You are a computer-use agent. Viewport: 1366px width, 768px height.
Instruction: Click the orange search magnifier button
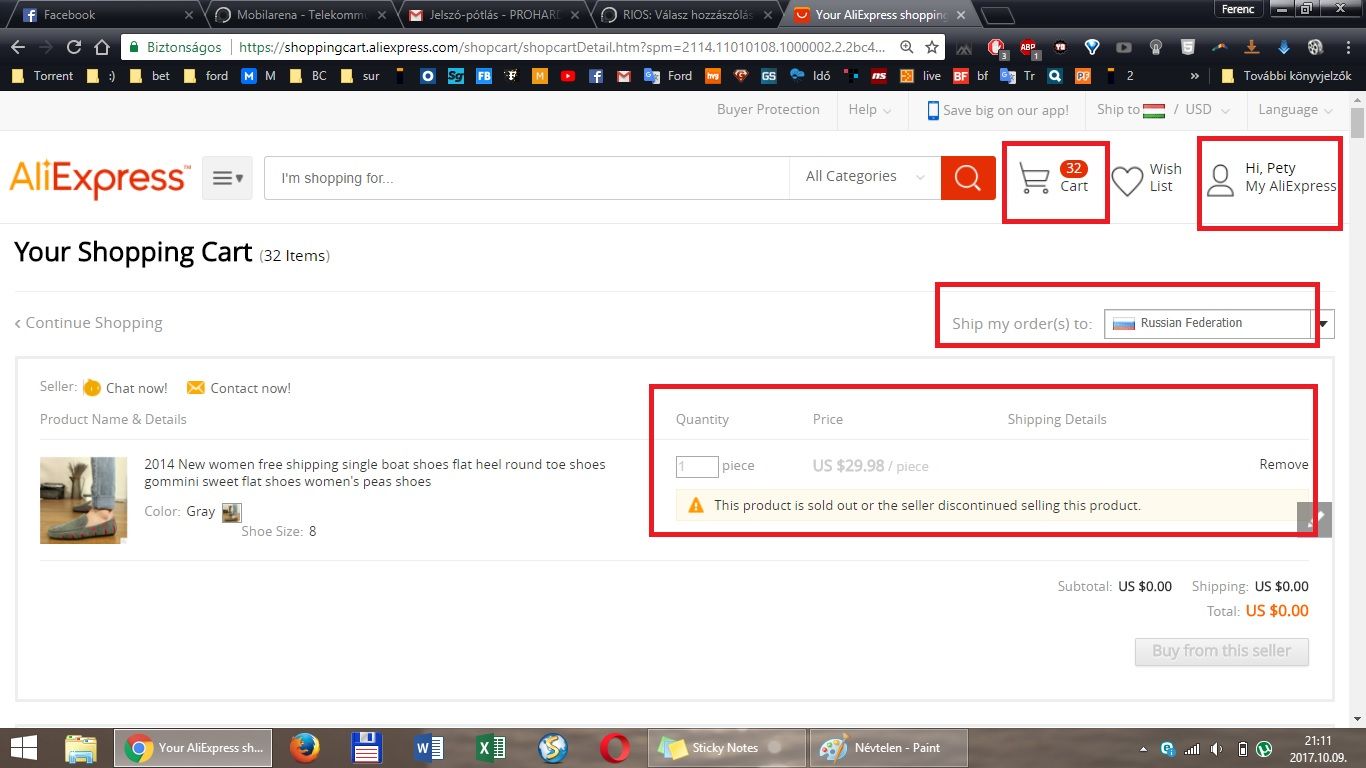pyautogui.click(x=968, y=178)
